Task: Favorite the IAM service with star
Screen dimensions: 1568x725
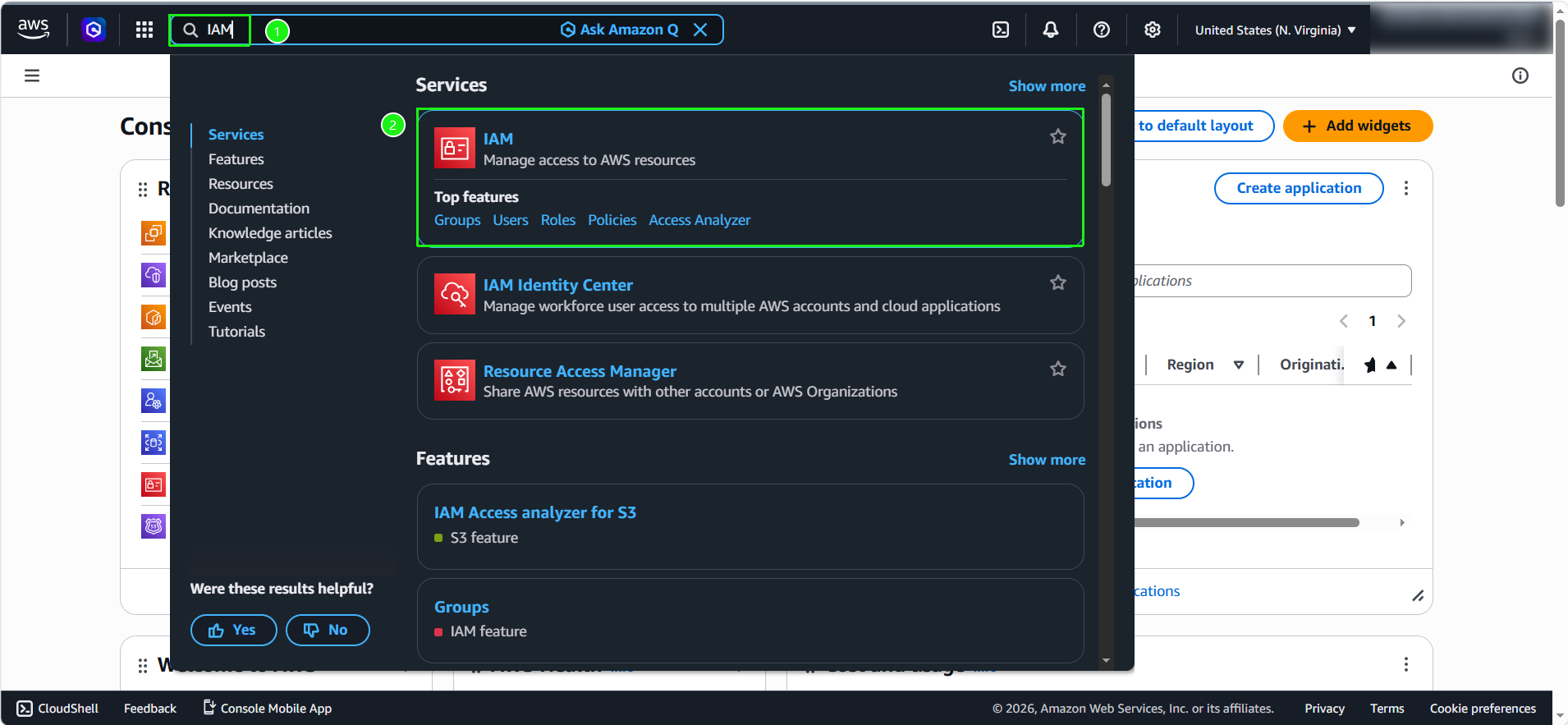Action: pos(1058,136)
